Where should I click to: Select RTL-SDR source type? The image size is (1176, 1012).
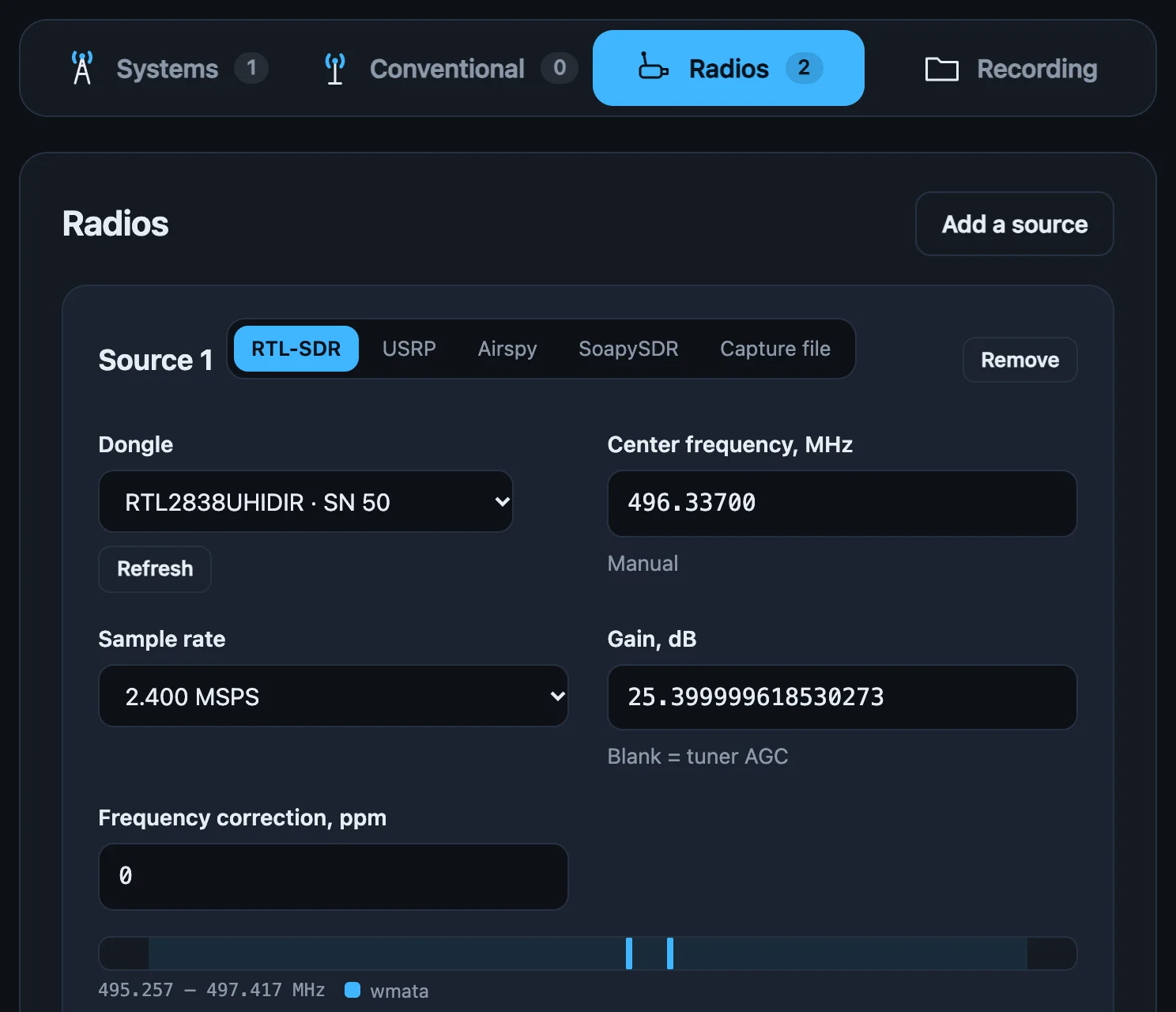coord(296,349)
